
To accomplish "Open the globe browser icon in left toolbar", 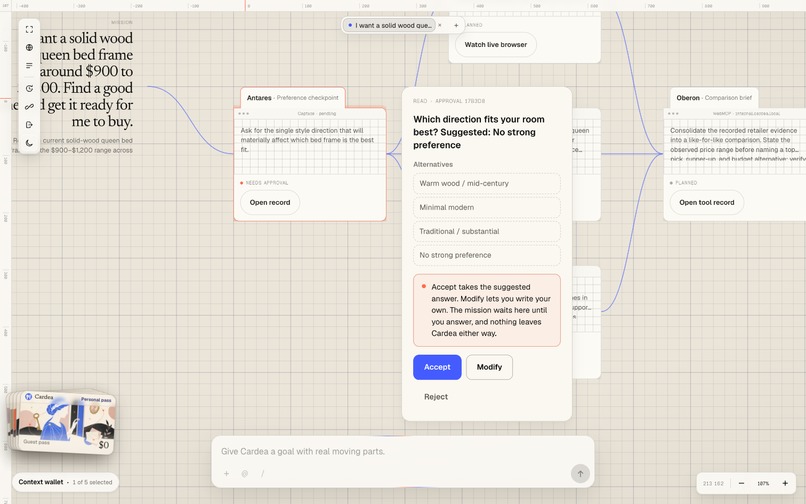I will click(29, 47).
